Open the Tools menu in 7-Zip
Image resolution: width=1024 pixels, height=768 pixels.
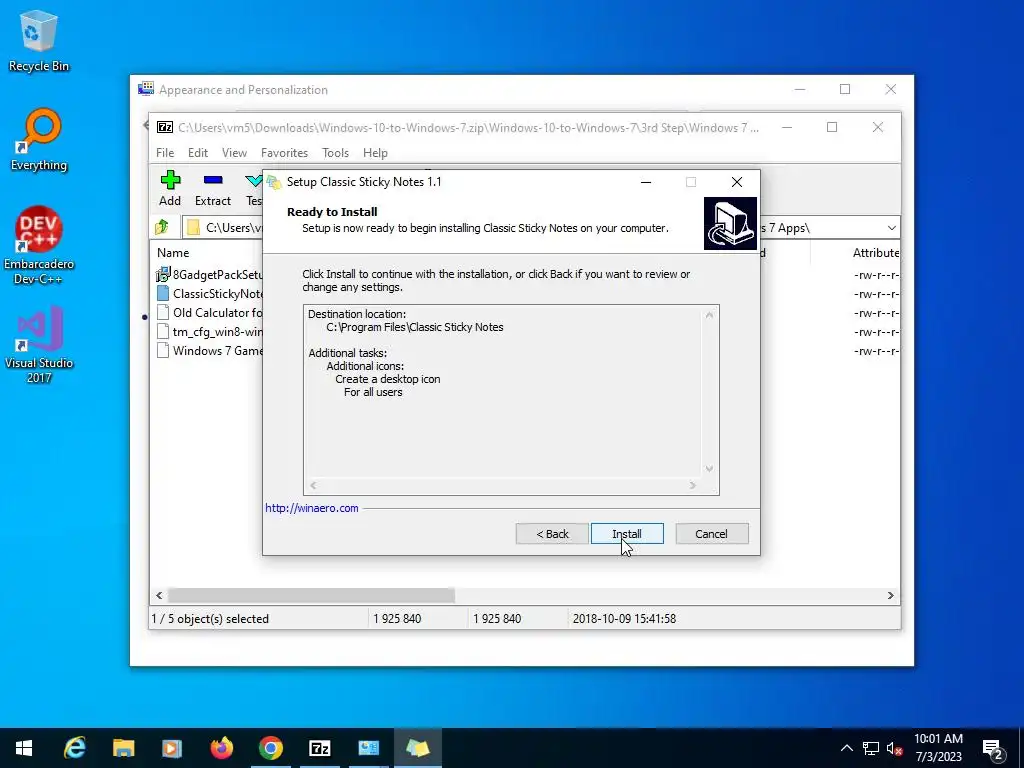coord(335,153)
